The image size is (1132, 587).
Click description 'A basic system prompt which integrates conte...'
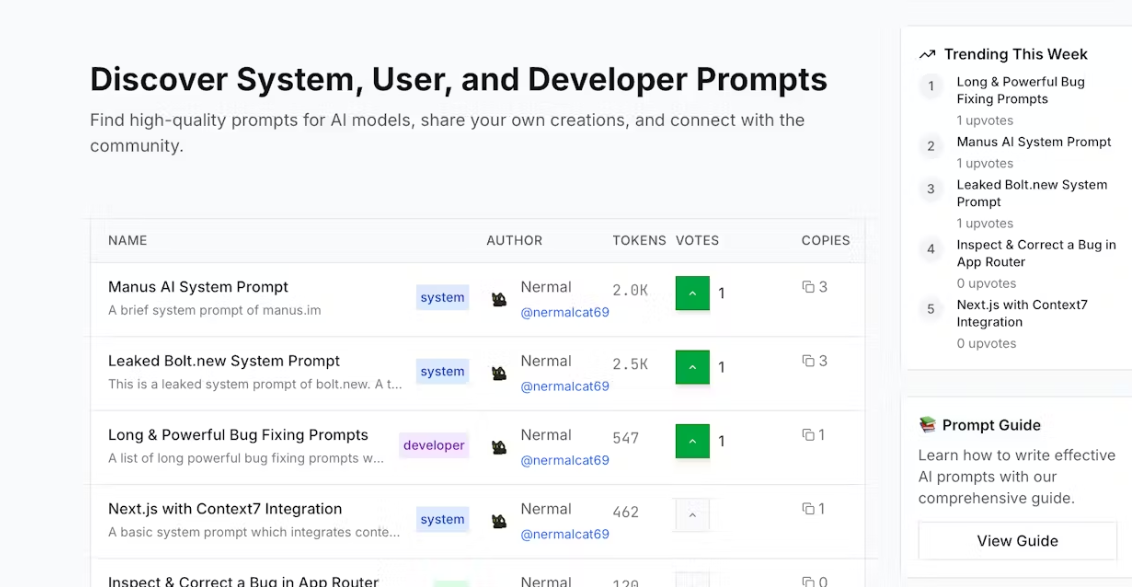pyautogui.click(x=254, y=532)
